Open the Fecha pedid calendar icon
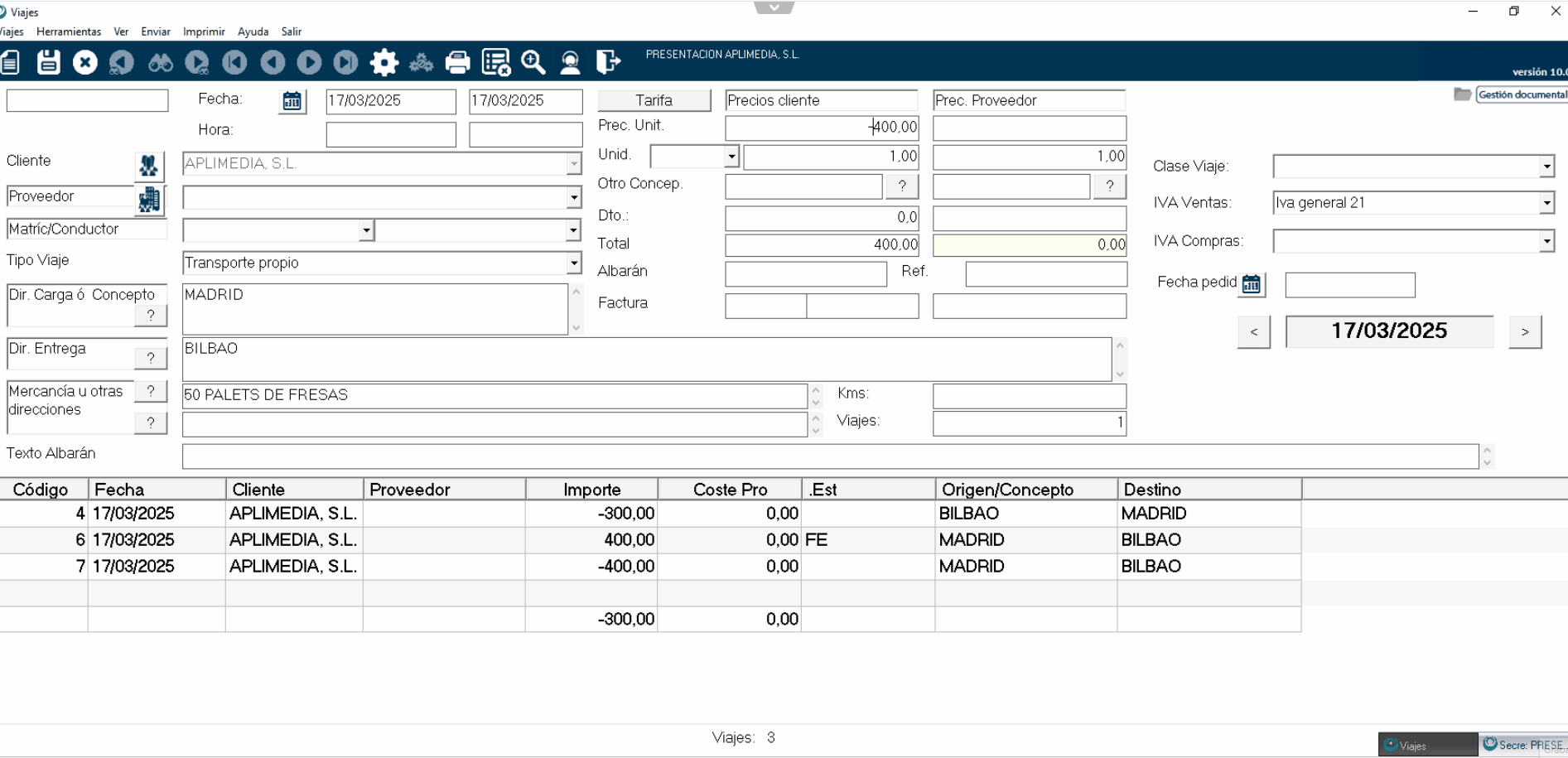Image resolution: width=1568 pixels, height=758 pixels. pyautogui.click(x=1251, y=284)
